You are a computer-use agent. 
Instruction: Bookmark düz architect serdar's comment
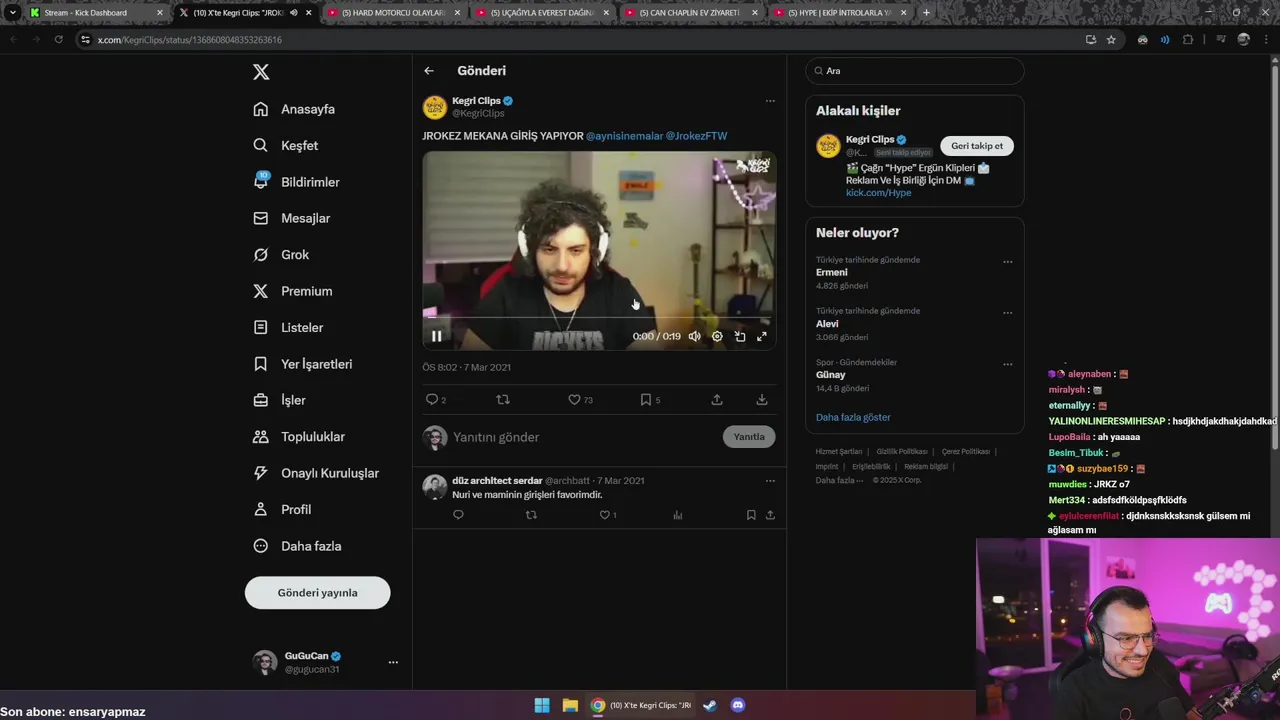point(751,515)
